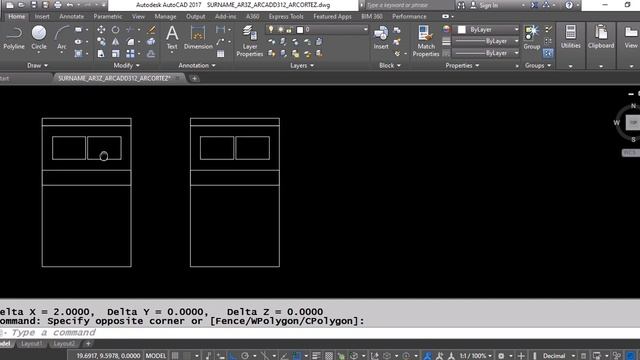640x360 pixels.
Task: Select the Arc tool
Action: pyautogui.click(x=62, y=38)
